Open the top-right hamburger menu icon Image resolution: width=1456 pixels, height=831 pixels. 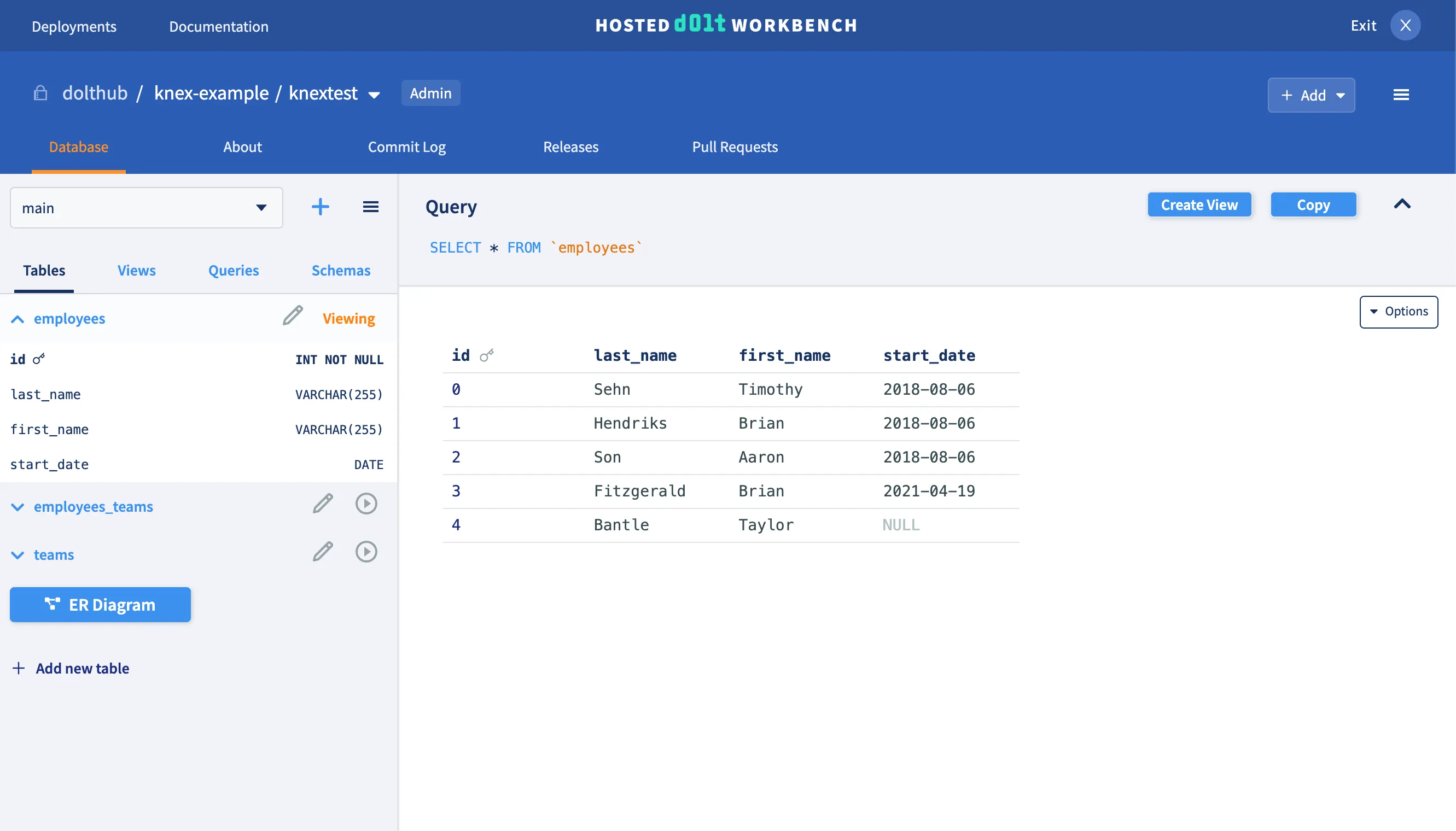[1401, 95]
